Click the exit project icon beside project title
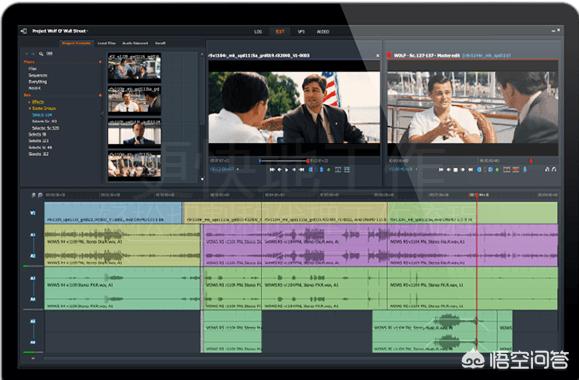The height and width of the screenshot is (380, 579). coord(24,31)
